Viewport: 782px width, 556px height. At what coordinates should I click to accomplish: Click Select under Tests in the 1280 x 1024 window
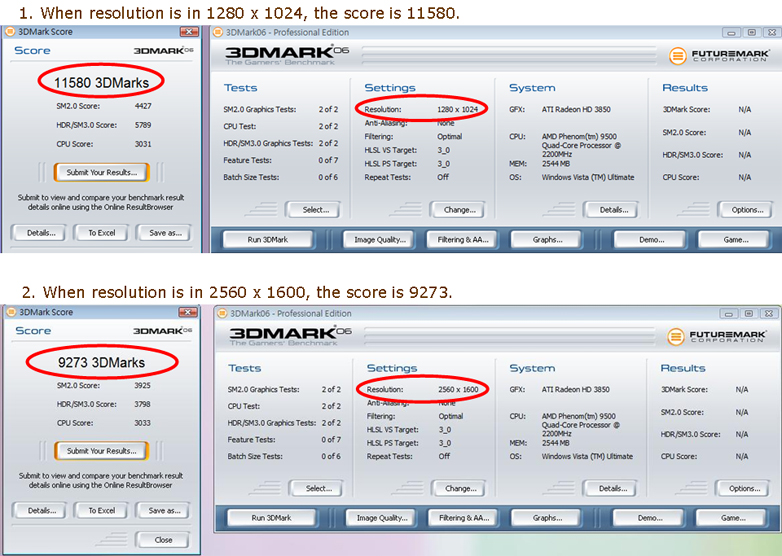[x=315, y=210]
